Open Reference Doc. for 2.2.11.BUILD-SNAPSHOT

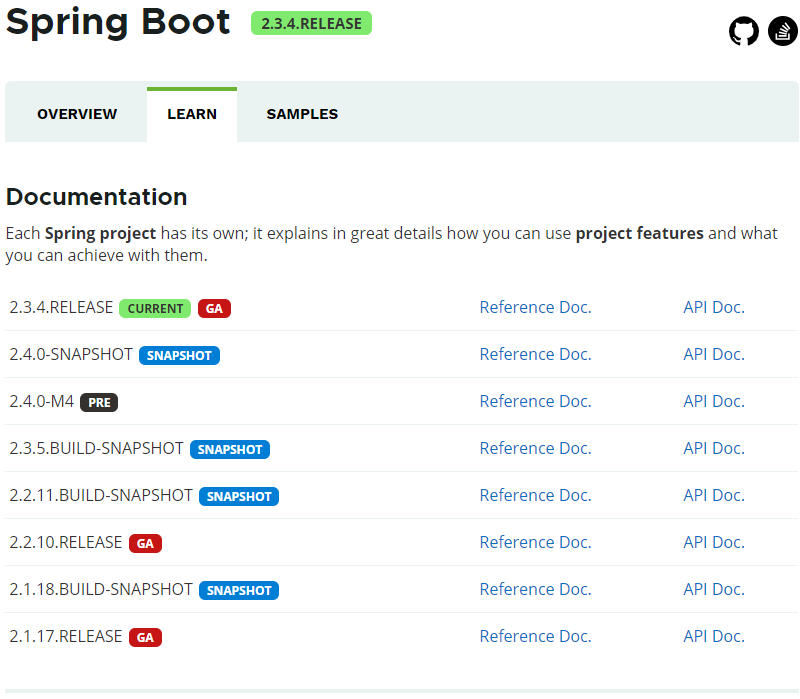(535, 495)
